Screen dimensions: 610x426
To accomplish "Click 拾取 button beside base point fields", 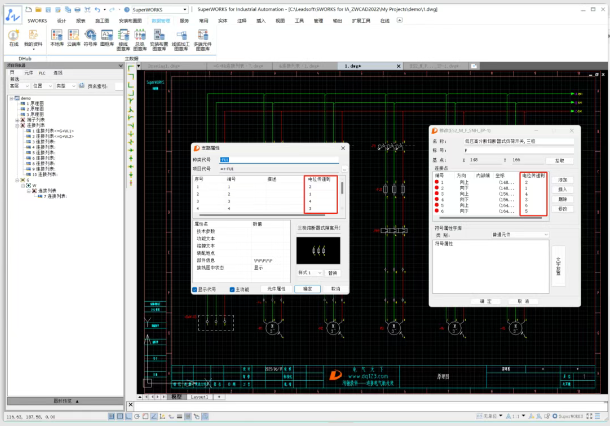I will click(x=559, y=160).
